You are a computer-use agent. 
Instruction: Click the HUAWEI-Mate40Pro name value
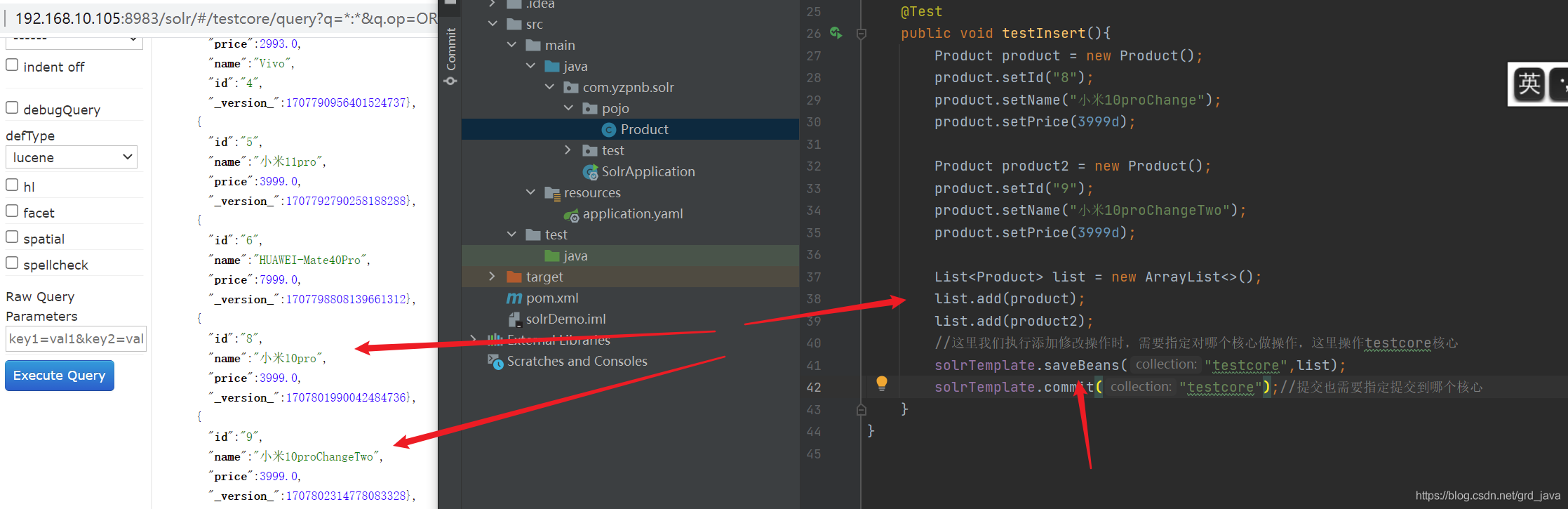coord(310,260)
